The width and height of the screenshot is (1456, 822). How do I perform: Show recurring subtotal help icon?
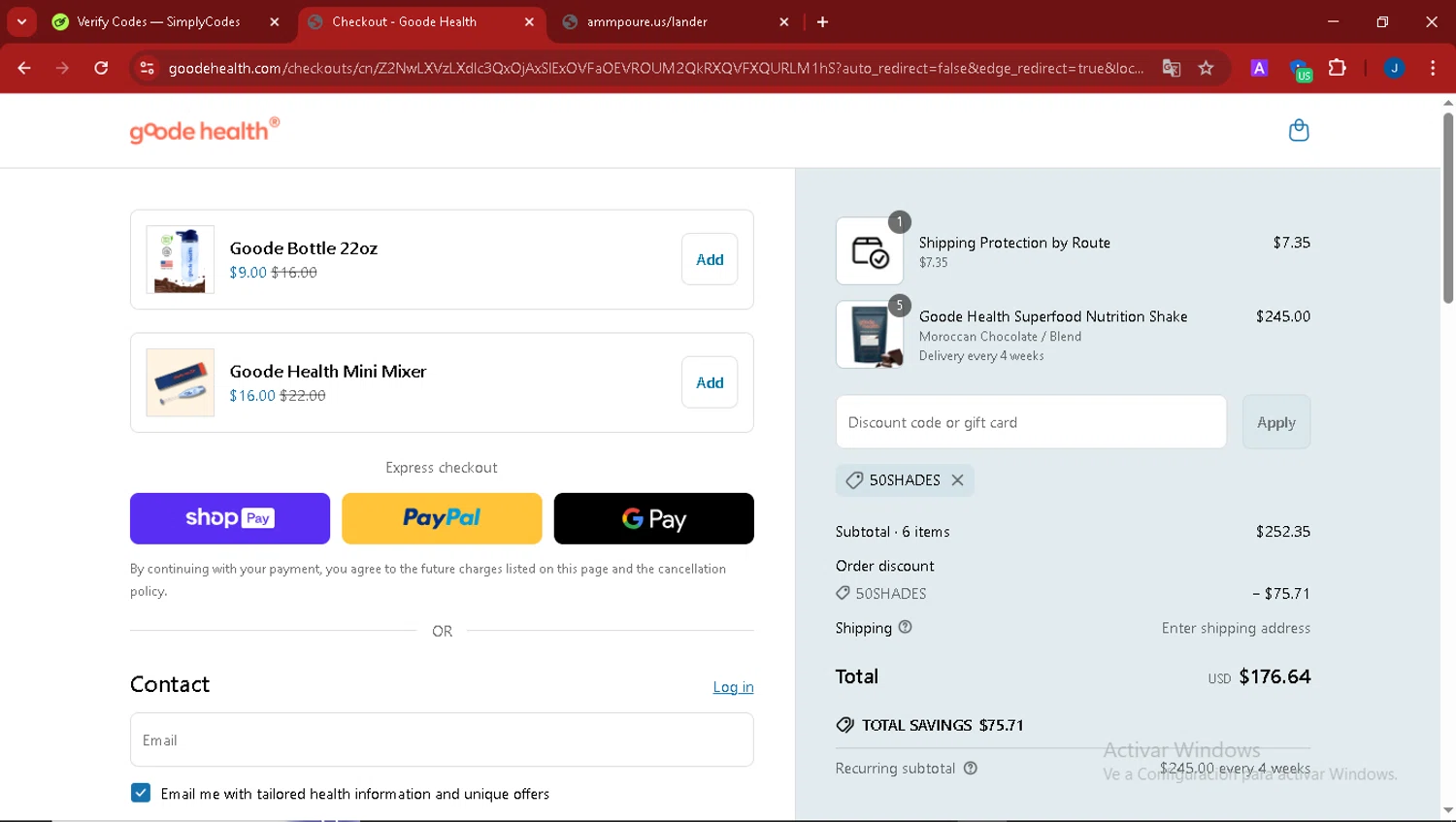(x=971, y=768)
